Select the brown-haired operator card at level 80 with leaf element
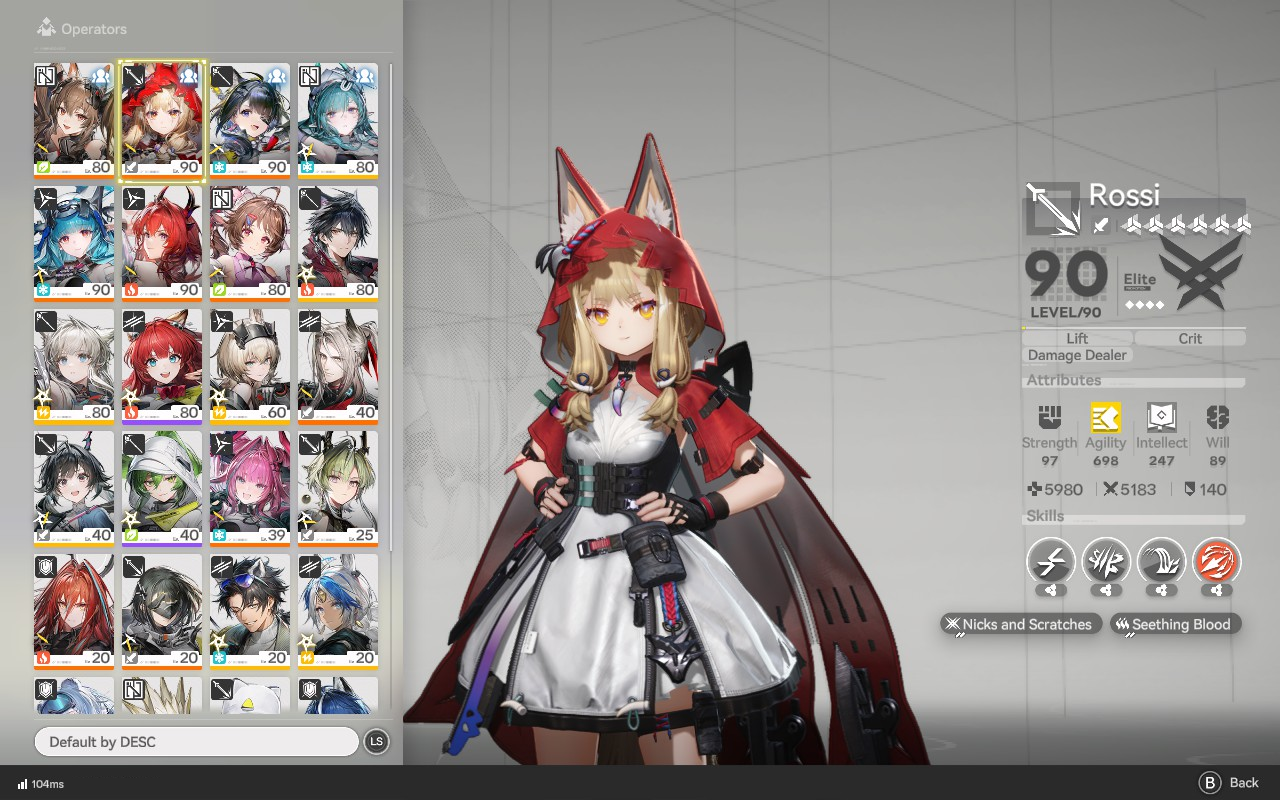The height and width of the screenshot is (800, 1280). (x=74, y=121)
